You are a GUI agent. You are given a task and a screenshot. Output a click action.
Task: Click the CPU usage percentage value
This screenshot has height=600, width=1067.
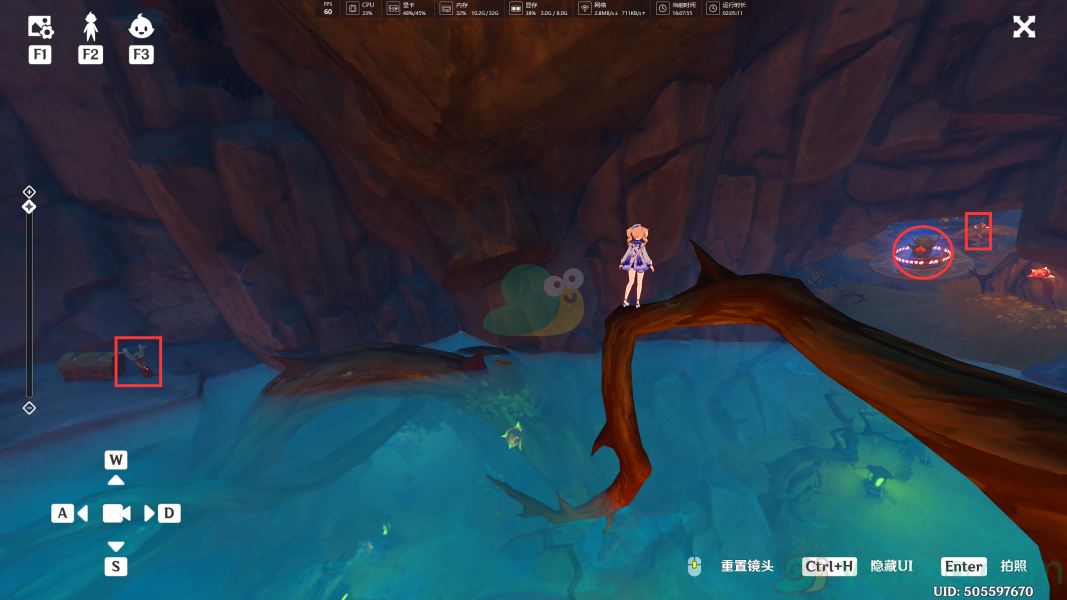coord(367,13)
